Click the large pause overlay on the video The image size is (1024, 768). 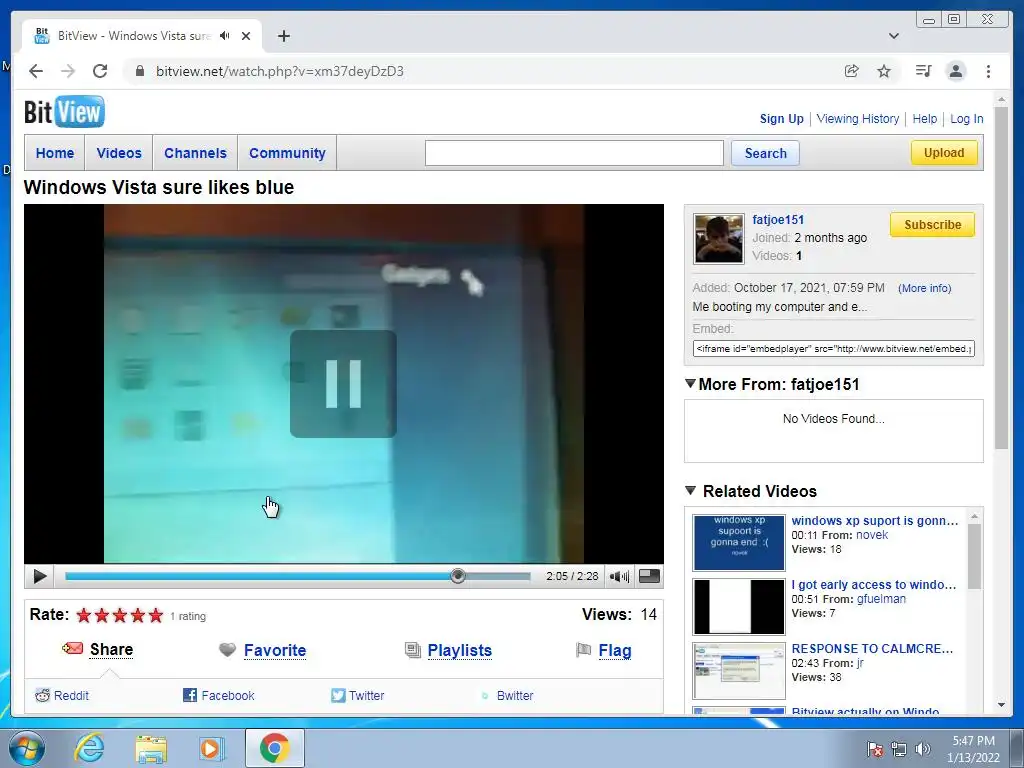(344, 384)
